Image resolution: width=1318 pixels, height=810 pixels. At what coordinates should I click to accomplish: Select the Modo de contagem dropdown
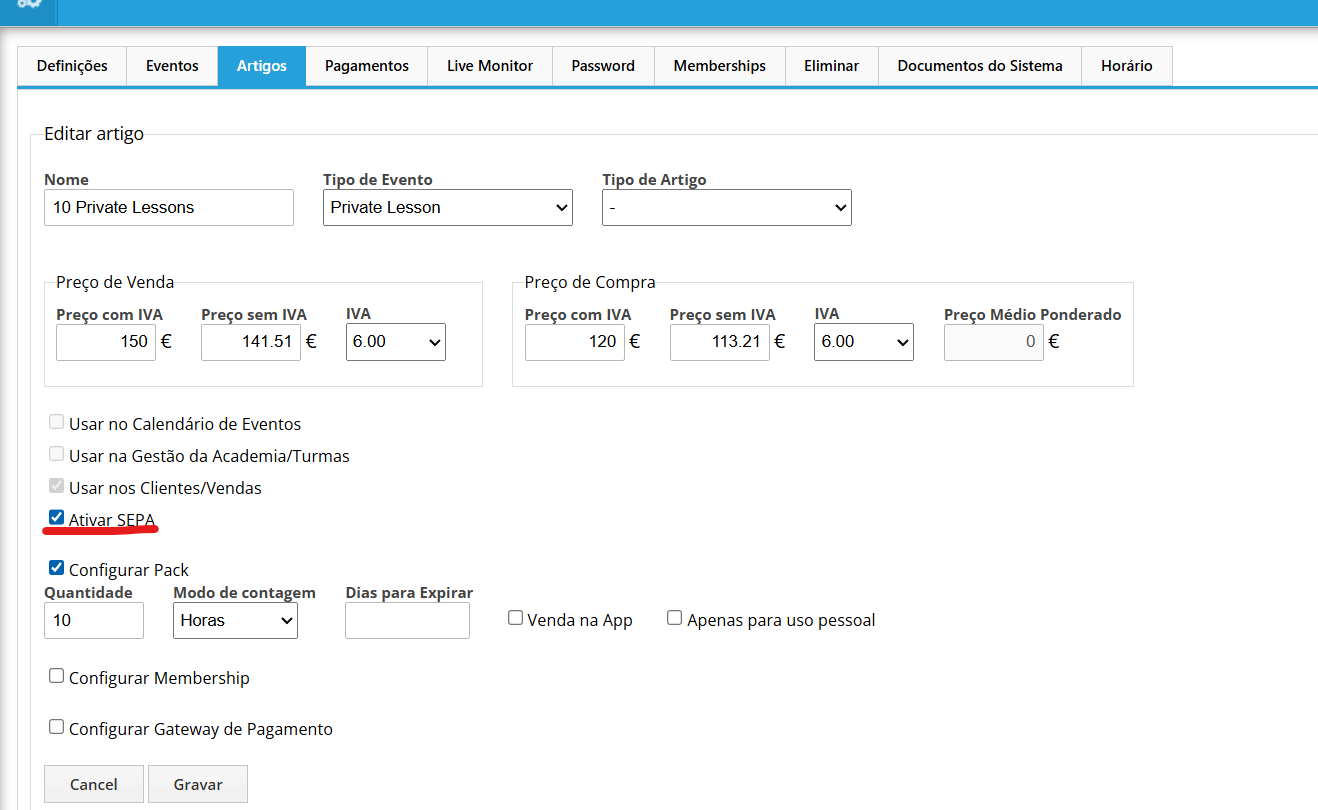pyautogui.click(x=235, y=620)
